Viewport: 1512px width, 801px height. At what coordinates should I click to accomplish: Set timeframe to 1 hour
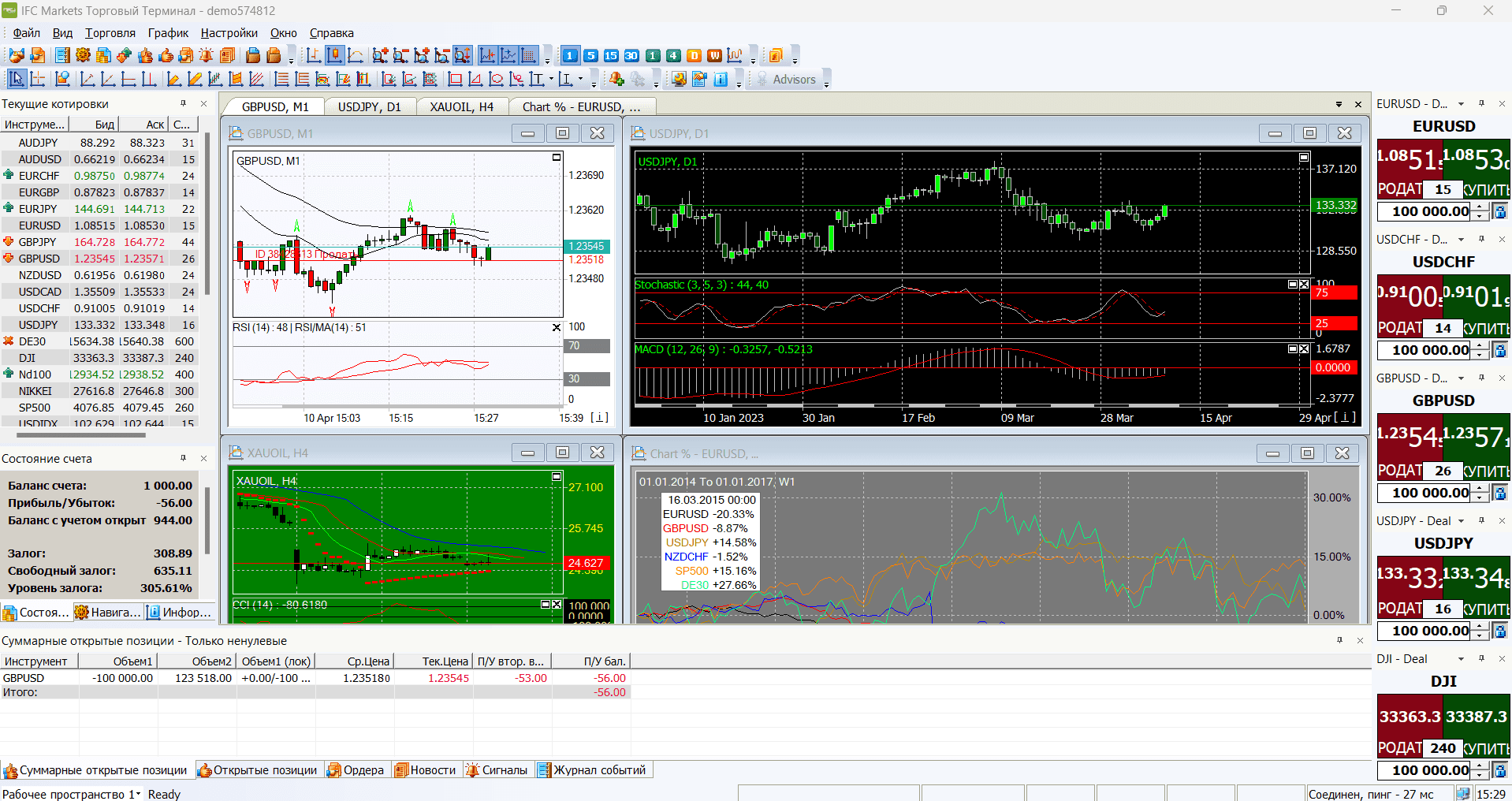[x=653, y=55]
